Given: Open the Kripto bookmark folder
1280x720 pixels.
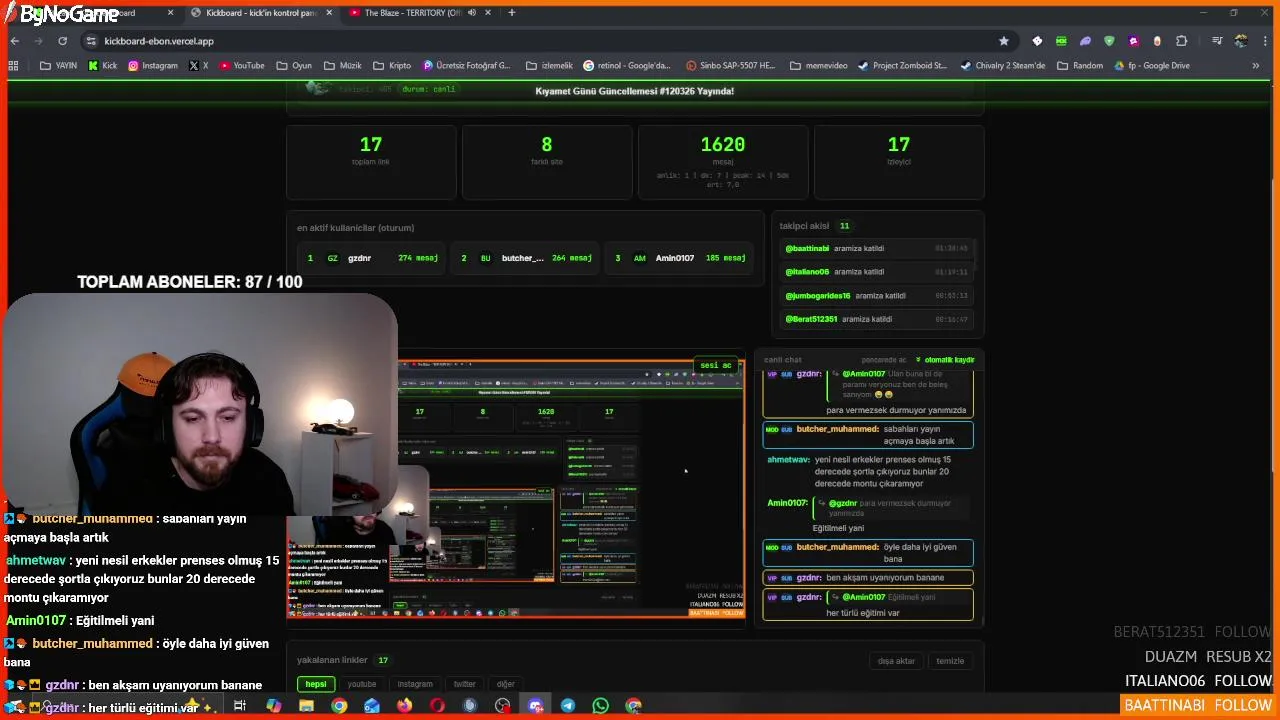Looking at the screenshot, I should click(x=392, y=66).
